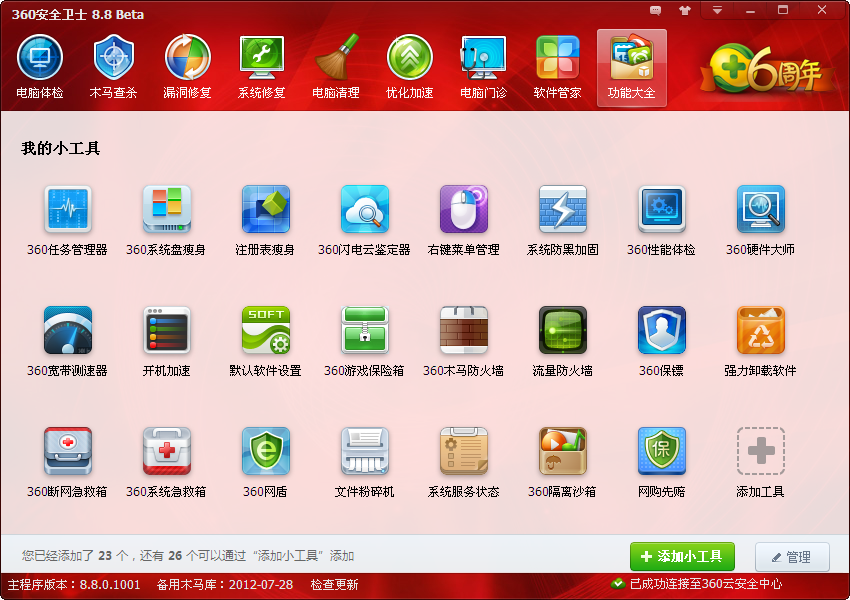This screenshot has width=850, height=600.
Task: Open the feedback chat icon in titlebar
Action: coord(655,11)
